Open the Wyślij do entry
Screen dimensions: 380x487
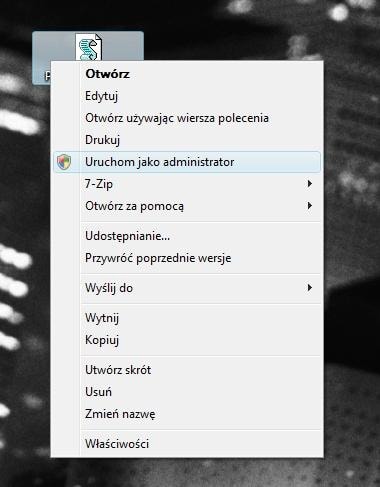click(187, 288)
